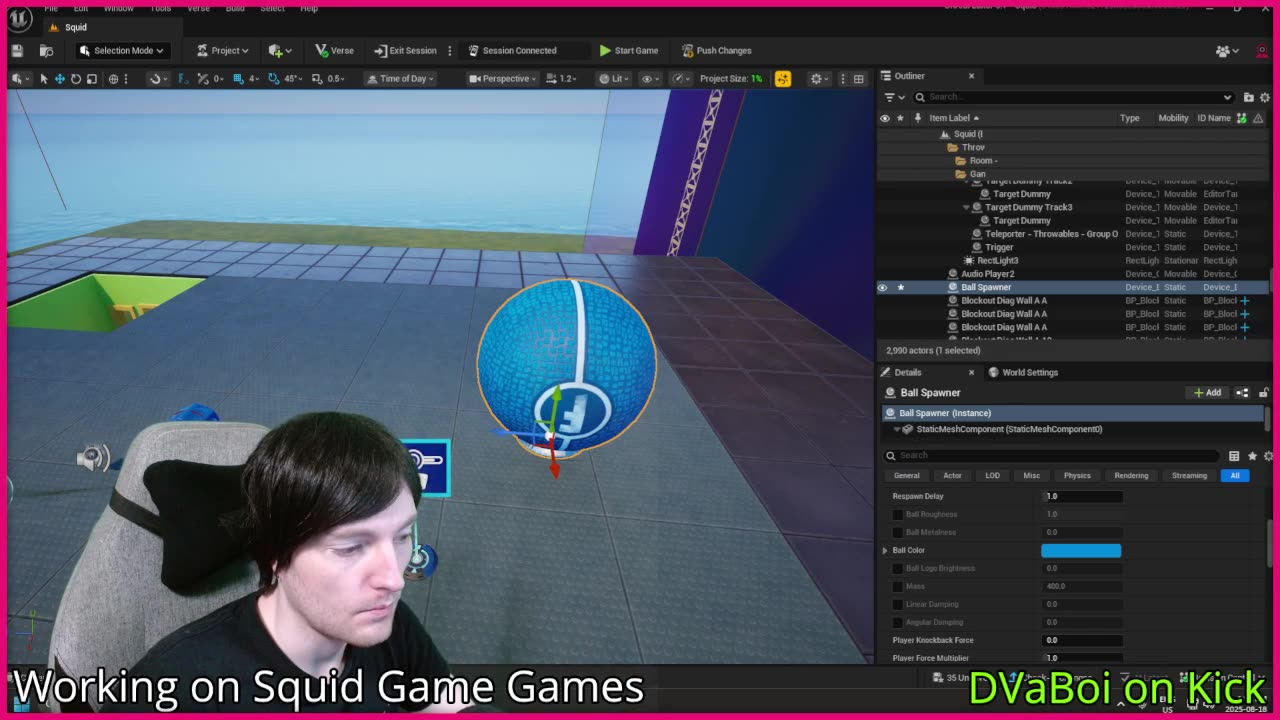Open the Window menu
1280x720 pixels.
coord(118,8)
